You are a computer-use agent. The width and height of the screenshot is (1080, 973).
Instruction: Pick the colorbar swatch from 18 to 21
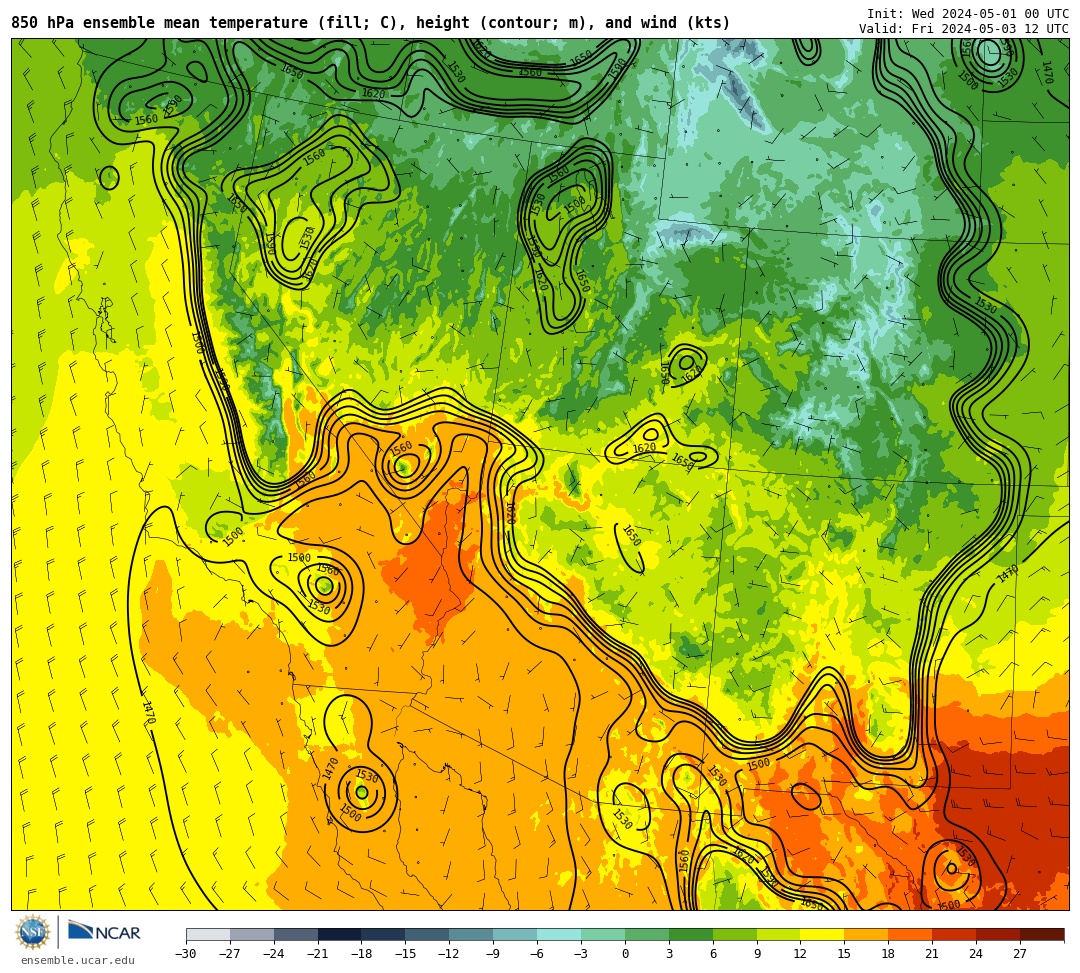[x=911, y=934]
